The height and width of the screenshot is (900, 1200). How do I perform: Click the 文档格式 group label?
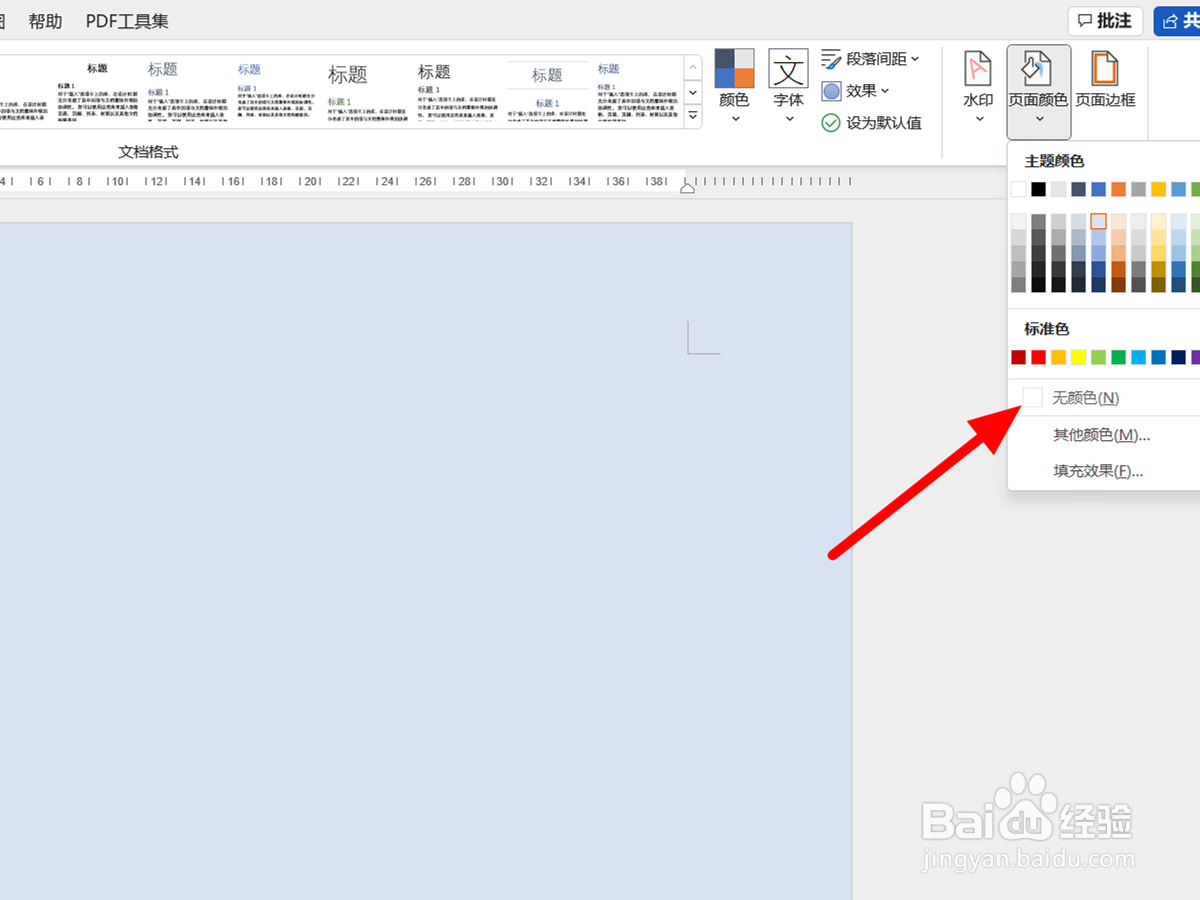tap(148, 152)
